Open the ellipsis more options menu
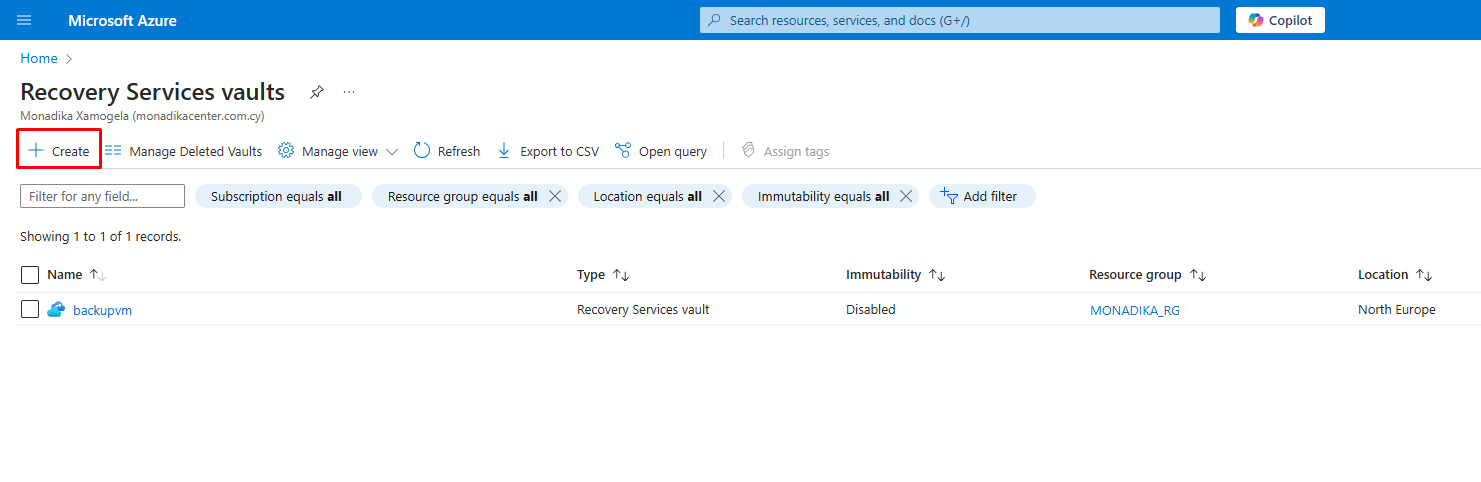Image resolution: width=1481 pixels, height=482 pixels. pyautogui.click(x=349, y=92)
